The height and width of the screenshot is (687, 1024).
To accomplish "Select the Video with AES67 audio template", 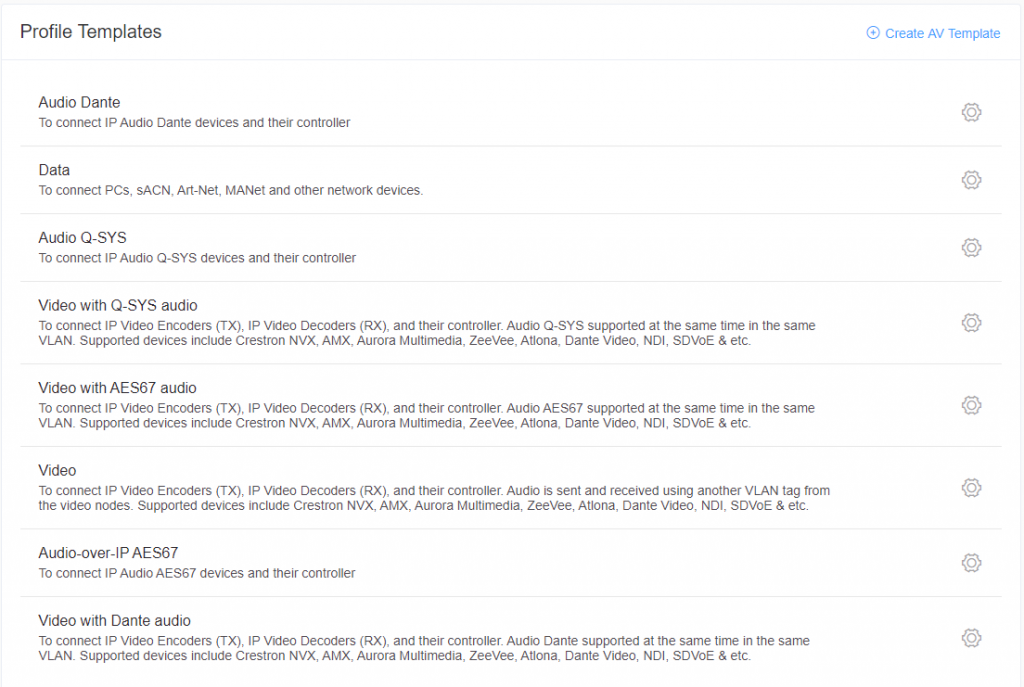I will [117, 388].
